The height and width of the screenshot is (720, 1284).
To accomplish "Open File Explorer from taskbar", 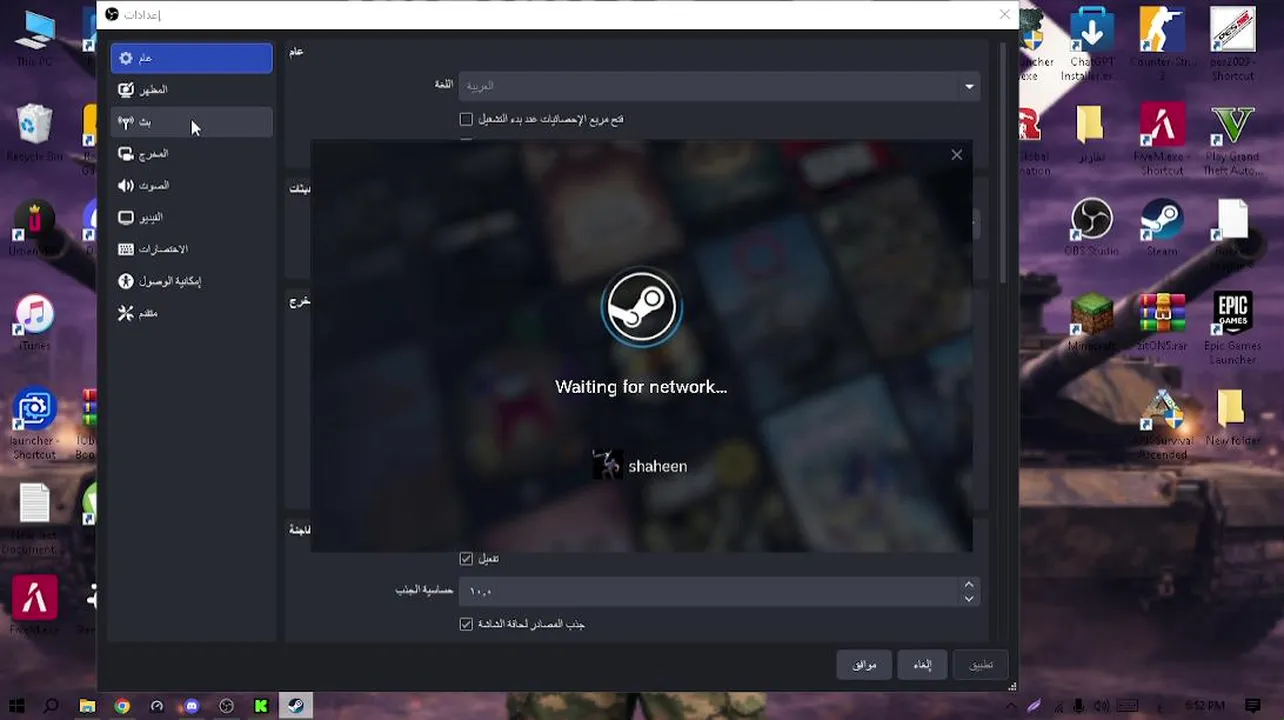I will click(87, 706).
